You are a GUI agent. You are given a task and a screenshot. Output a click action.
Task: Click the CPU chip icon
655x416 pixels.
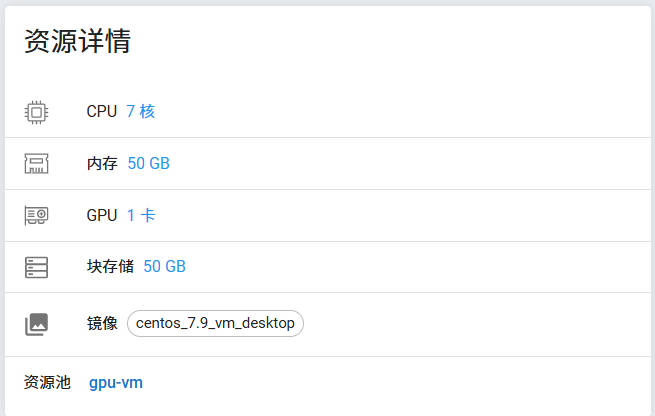[x=36, y=112]
